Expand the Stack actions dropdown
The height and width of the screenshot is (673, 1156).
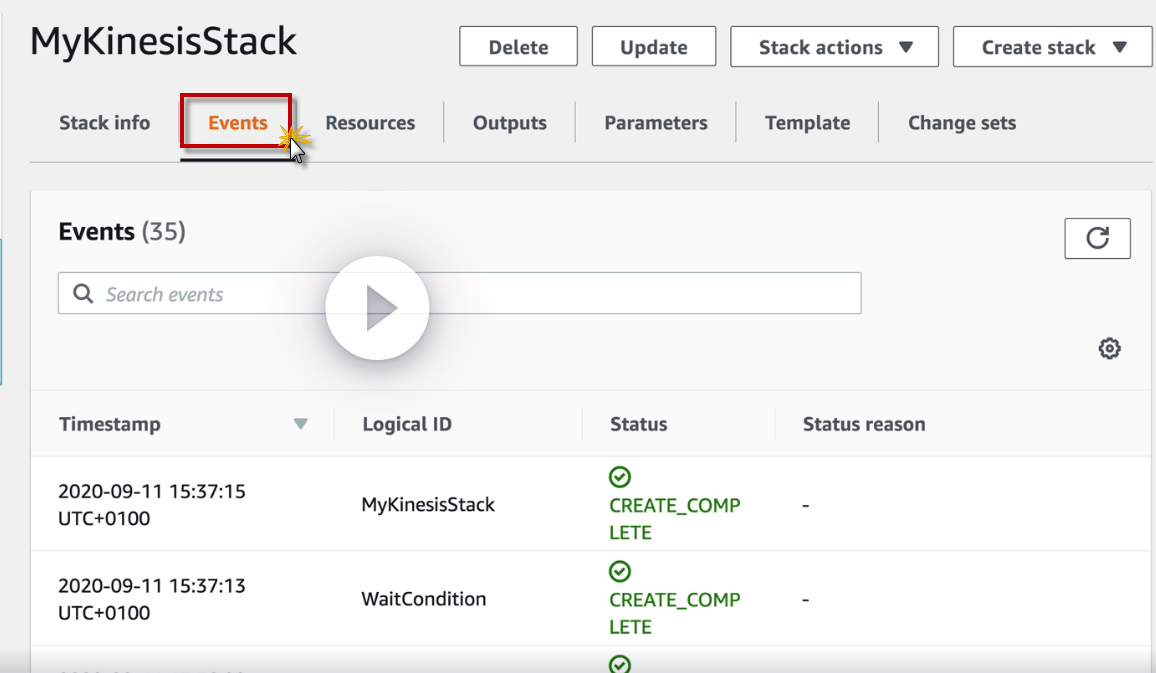click(x=834, y=47)
